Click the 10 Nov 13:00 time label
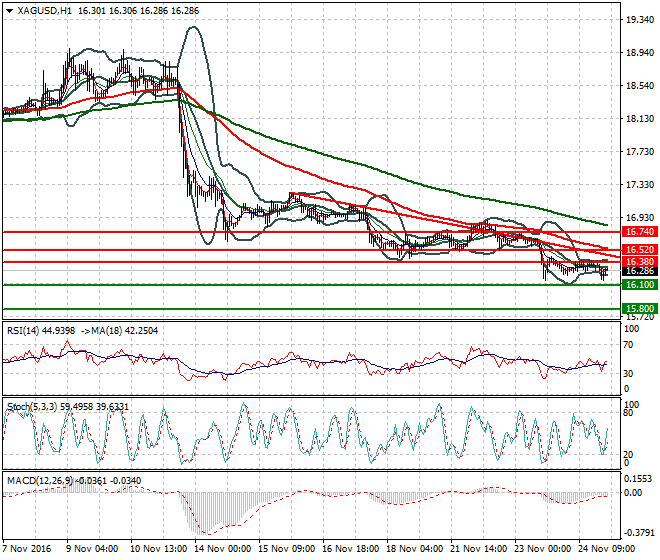The image size is (660, 560). 158,549
